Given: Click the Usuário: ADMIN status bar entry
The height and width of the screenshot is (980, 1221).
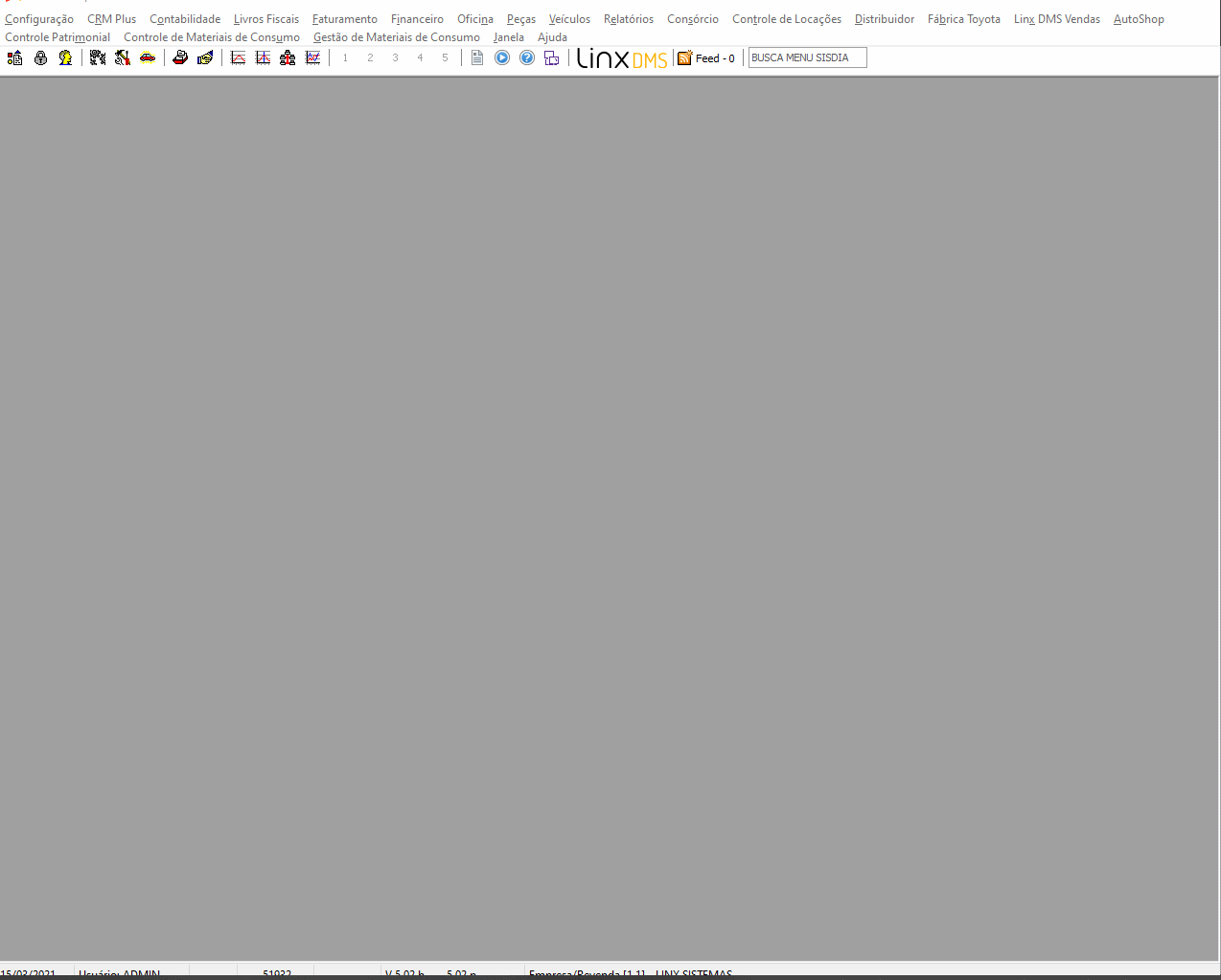Looking at the screenshot, I should (x=120, y=972).
